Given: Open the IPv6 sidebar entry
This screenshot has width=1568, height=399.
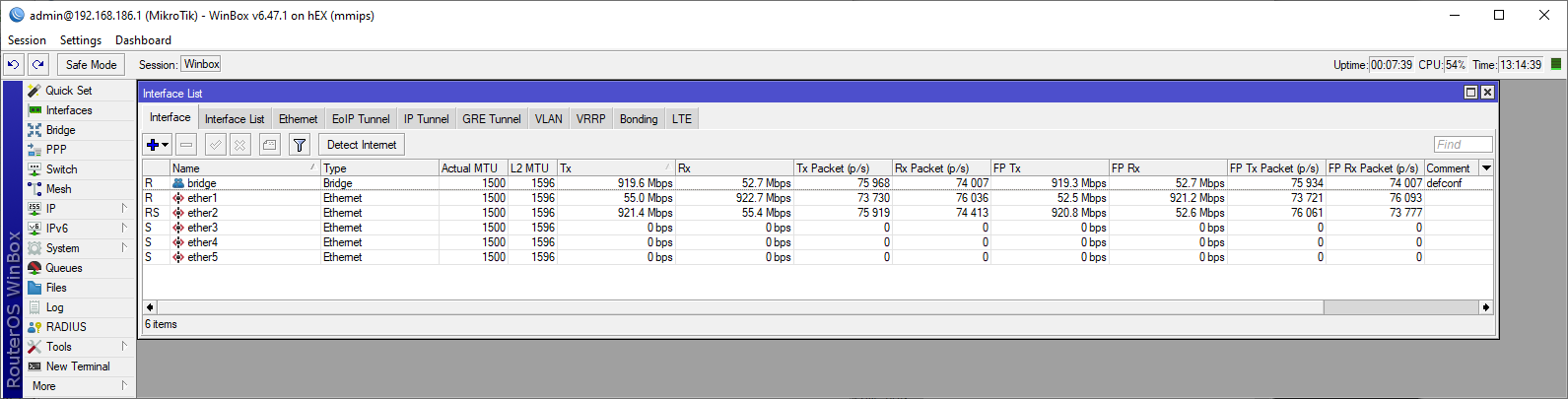Looking at the screenshot, I should click(79, 228).
